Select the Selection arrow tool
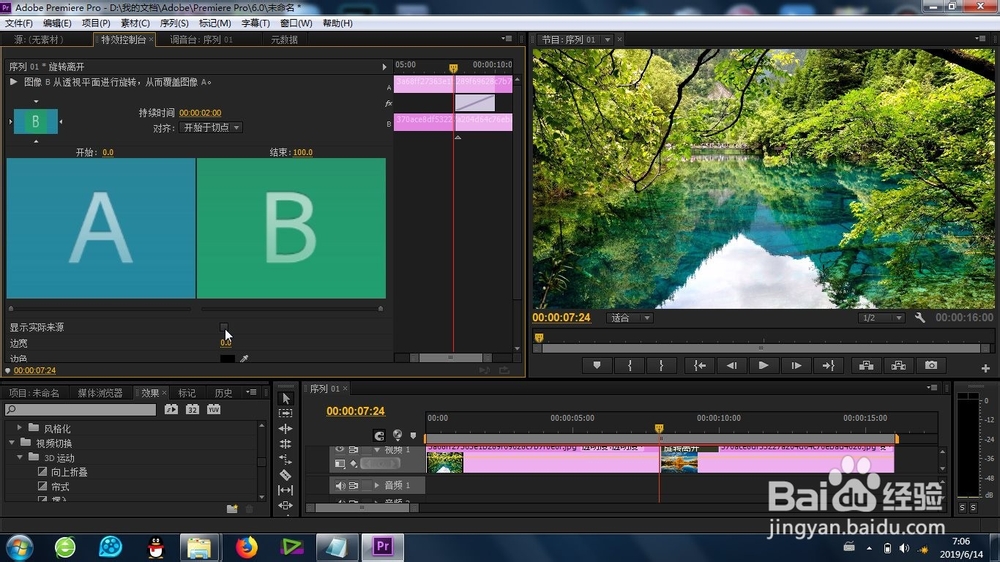This screenshot has width=1000, height=562. click(286, 398)
